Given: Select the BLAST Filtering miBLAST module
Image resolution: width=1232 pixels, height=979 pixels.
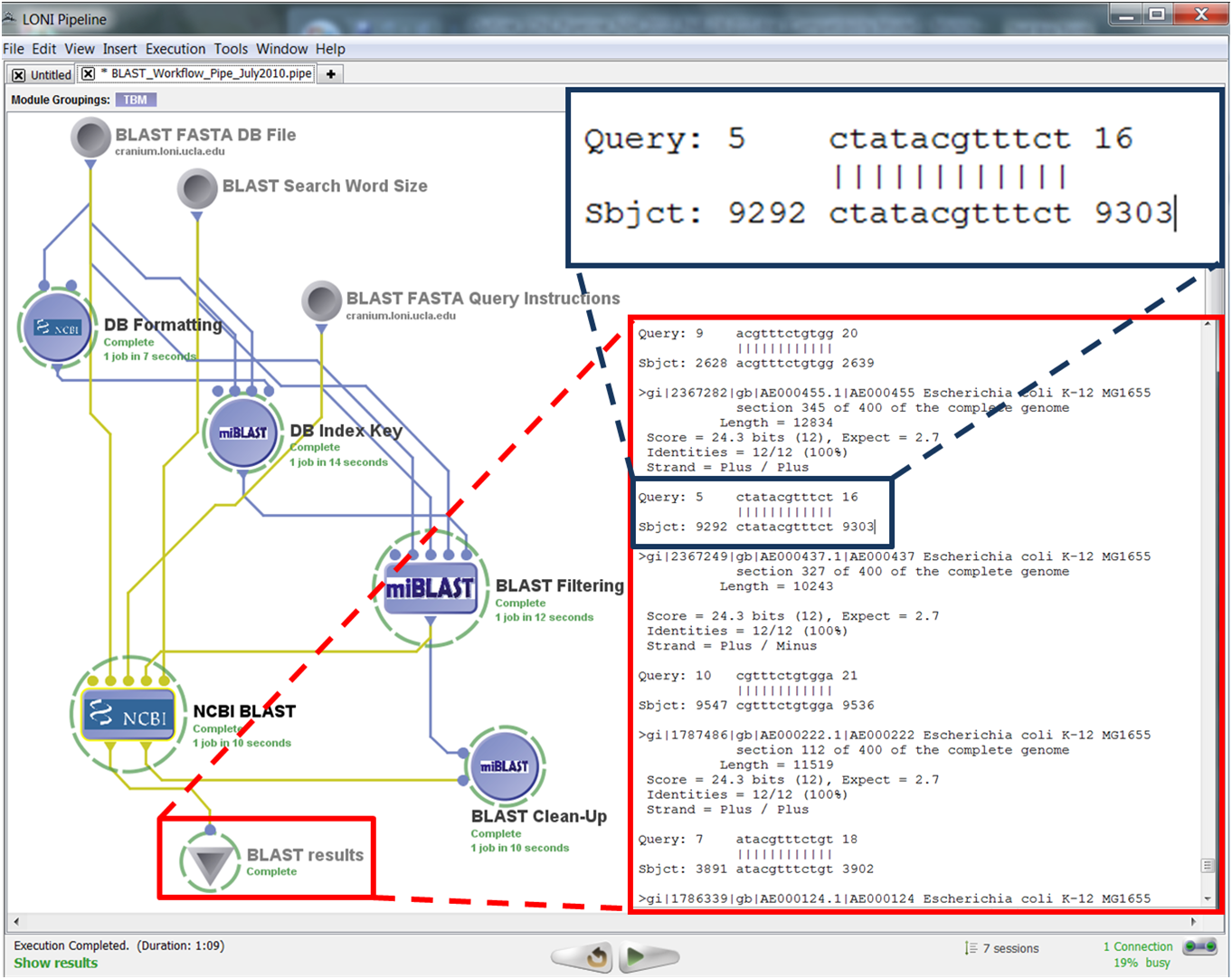Looking at the screenshot, I should [431, 589].
